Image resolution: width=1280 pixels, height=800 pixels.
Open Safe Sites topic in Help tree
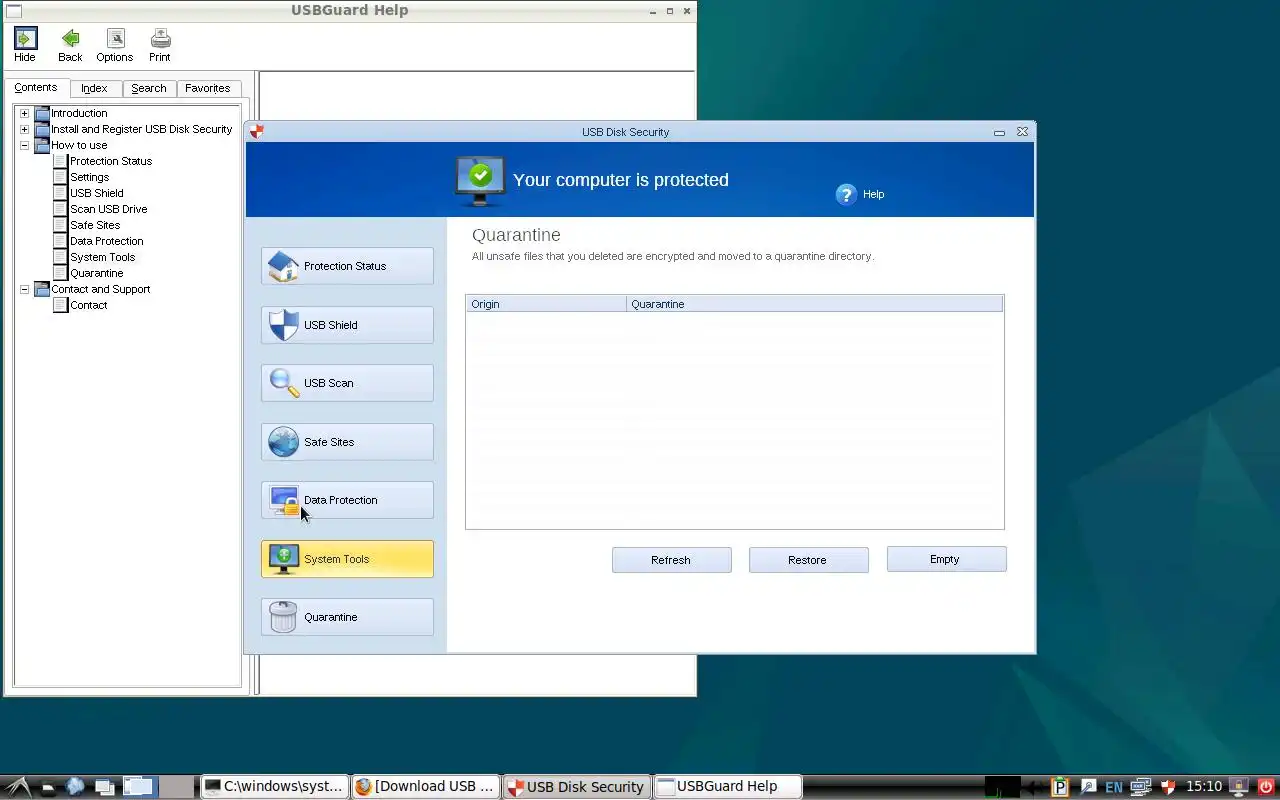(95, 225)
